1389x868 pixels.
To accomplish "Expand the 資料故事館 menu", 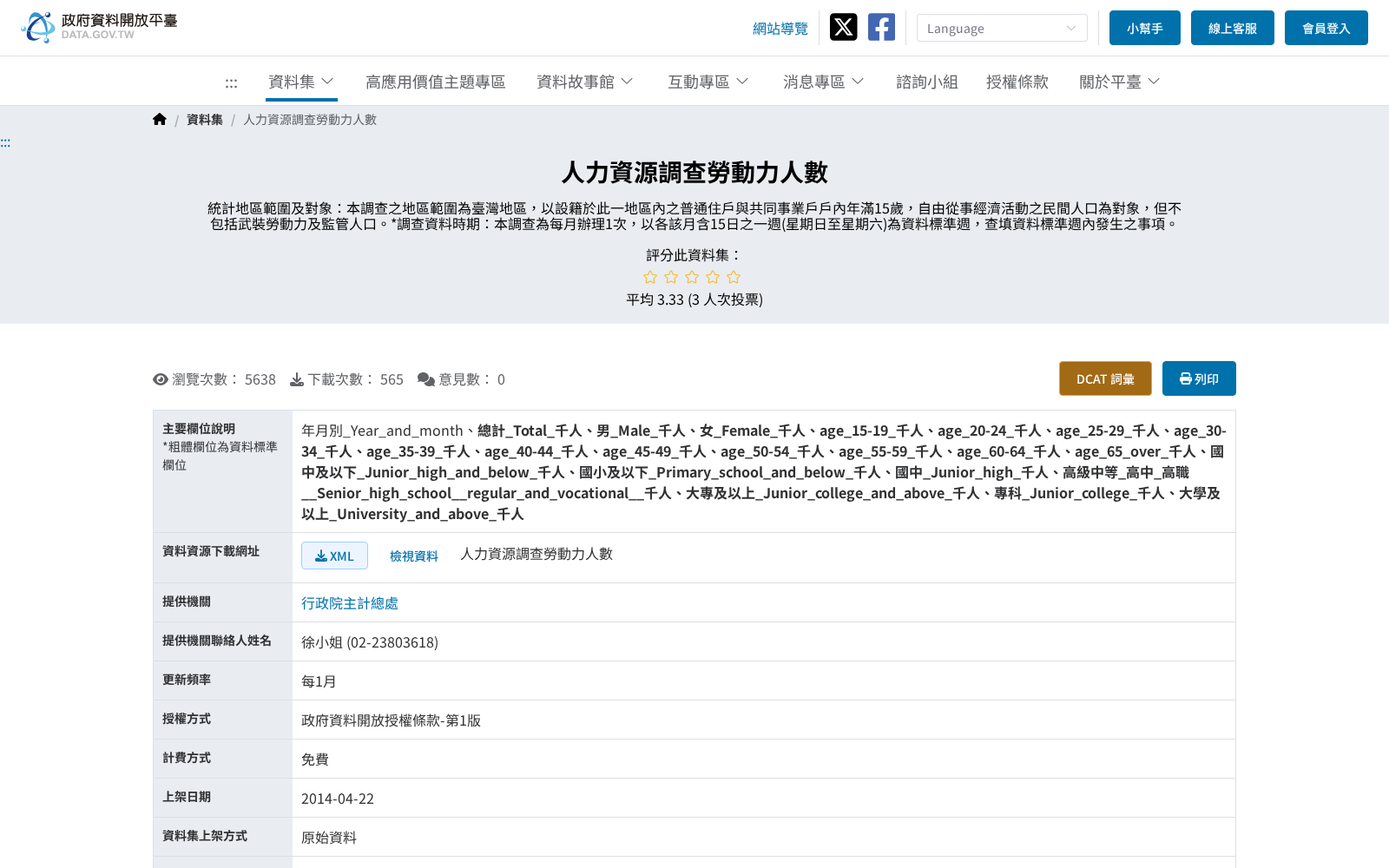I will pyautogui.click(x=585, y=82).
